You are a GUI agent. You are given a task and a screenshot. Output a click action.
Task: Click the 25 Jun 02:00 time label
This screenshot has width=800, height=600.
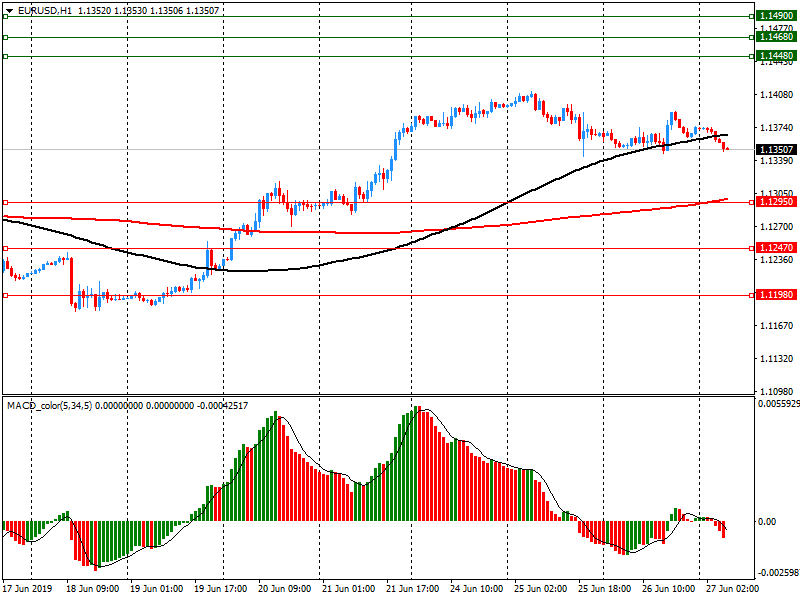[540, 588]
